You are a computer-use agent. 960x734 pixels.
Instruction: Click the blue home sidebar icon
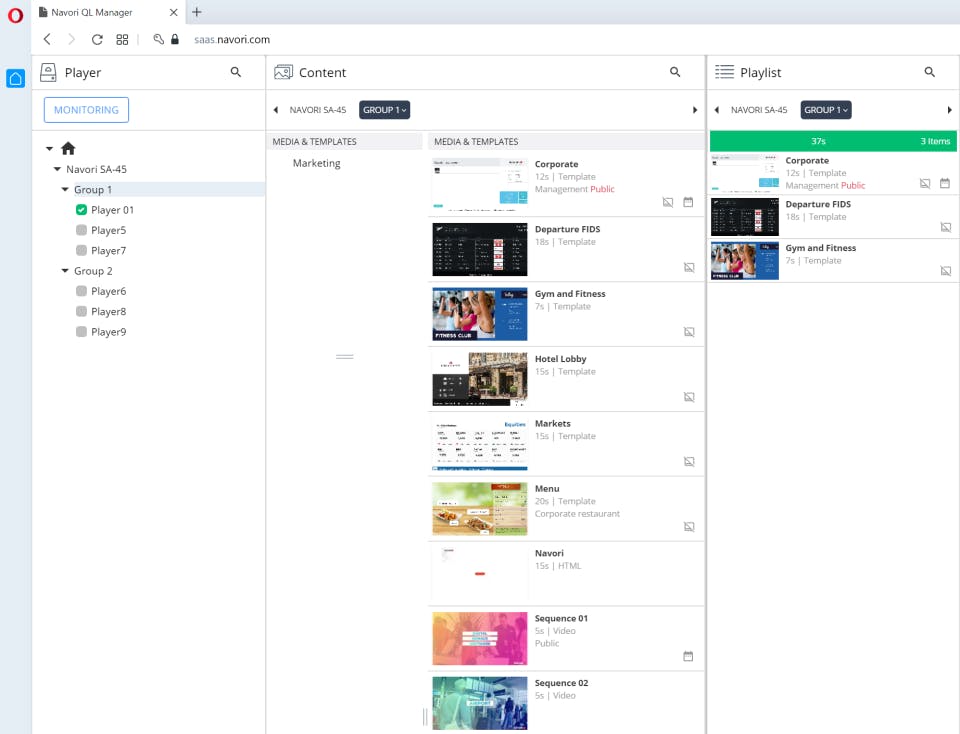coord(16,78)
